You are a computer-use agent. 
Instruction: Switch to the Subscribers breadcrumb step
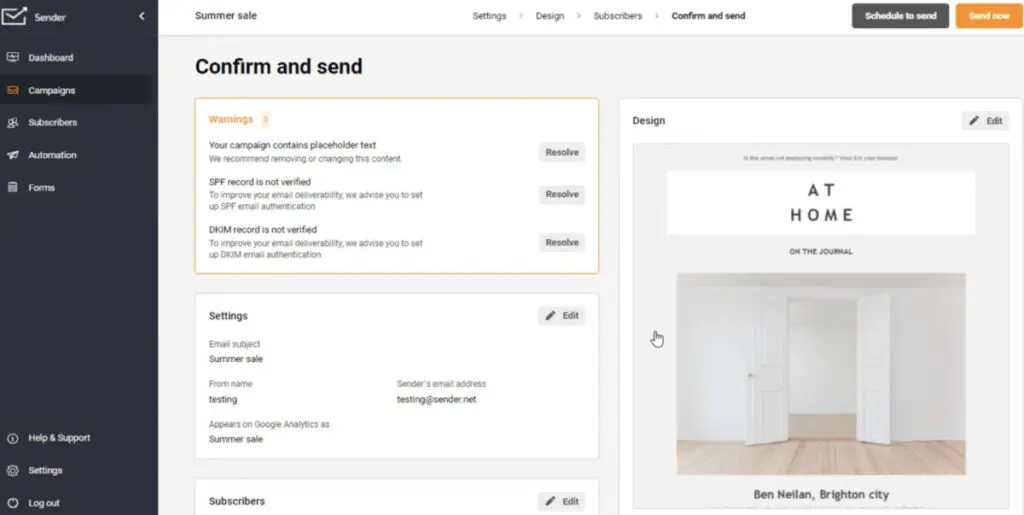point(617,16)
